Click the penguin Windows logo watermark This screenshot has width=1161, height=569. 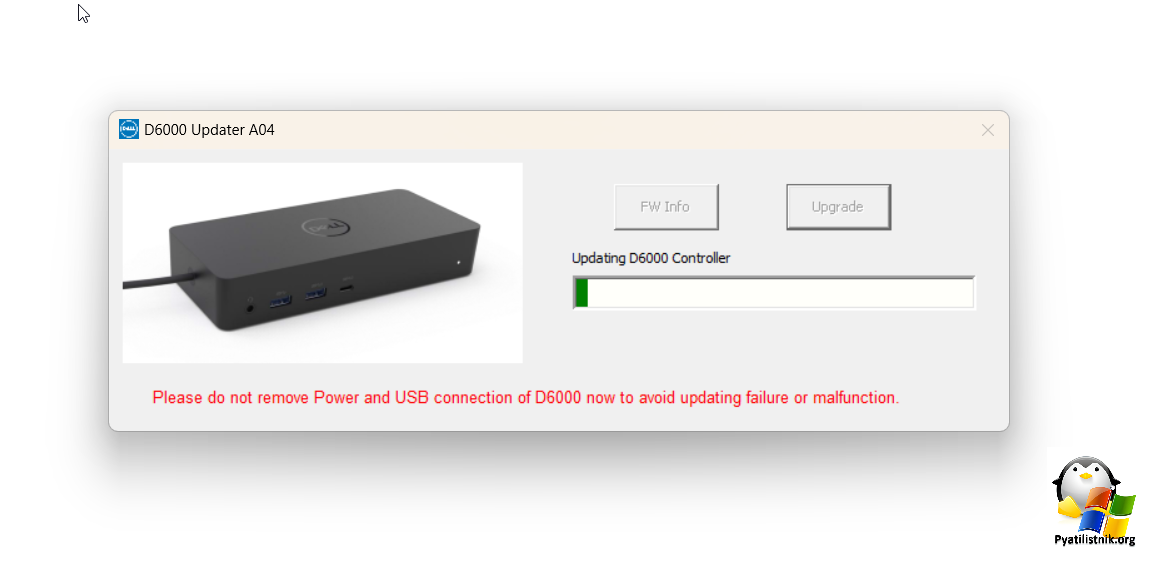point(1093,493)
